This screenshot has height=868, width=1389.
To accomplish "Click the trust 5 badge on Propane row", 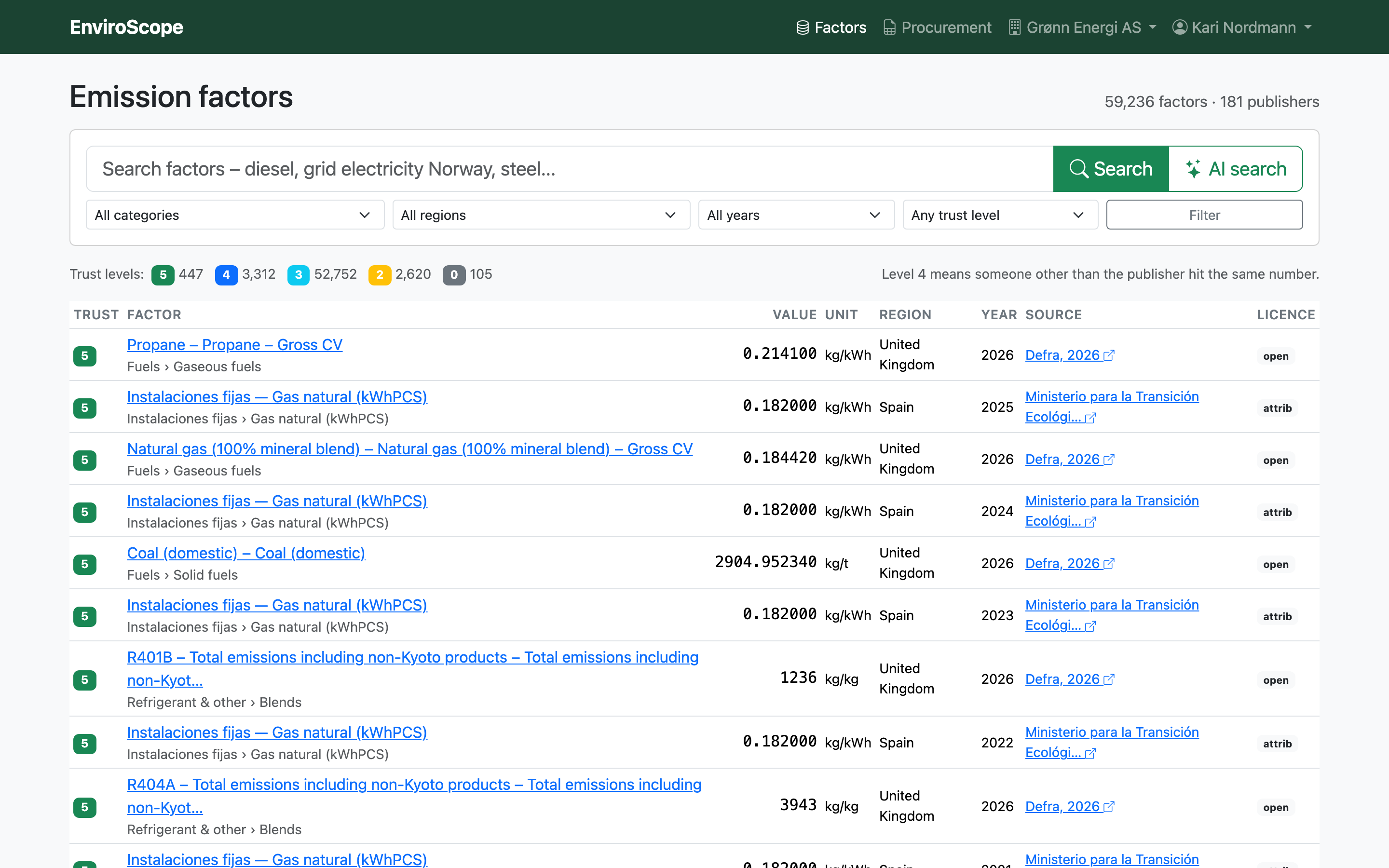I will [85, 356].
